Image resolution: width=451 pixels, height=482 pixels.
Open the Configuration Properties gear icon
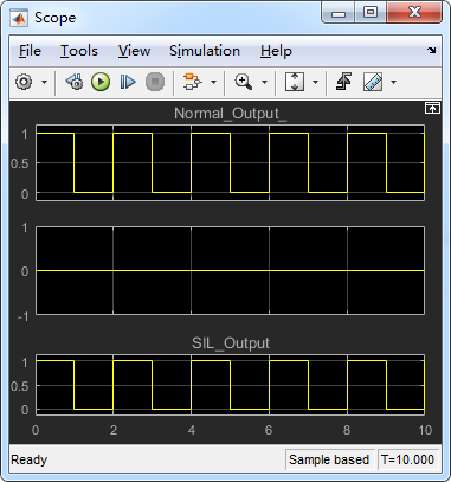coord(24,82)
